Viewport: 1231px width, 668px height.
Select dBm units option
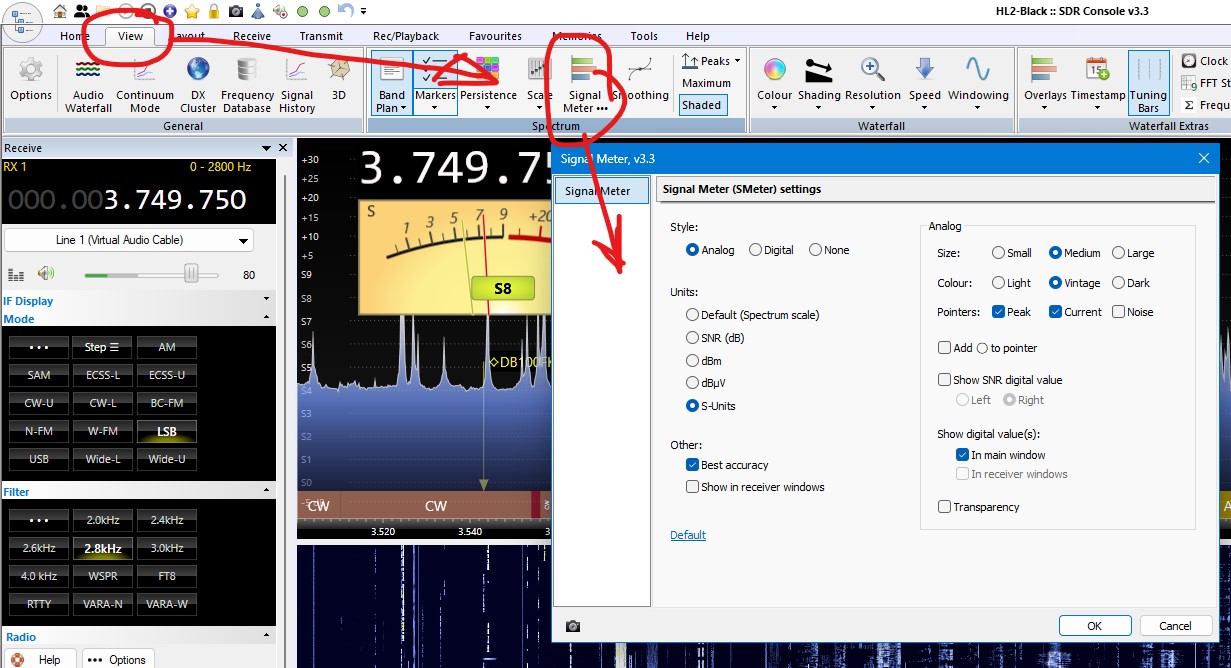coord(692,360)
